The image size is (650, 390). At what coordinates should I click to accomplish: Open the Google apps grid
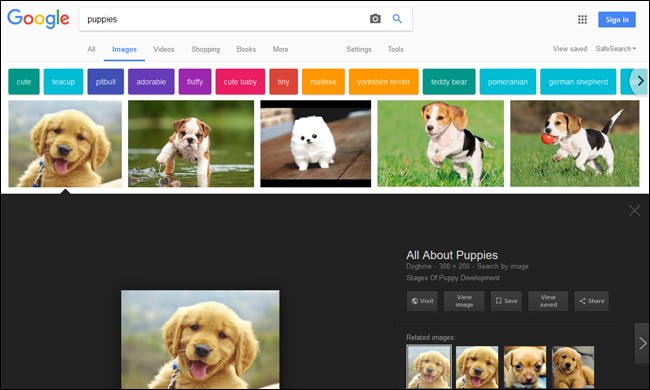[x=582, y=19]
